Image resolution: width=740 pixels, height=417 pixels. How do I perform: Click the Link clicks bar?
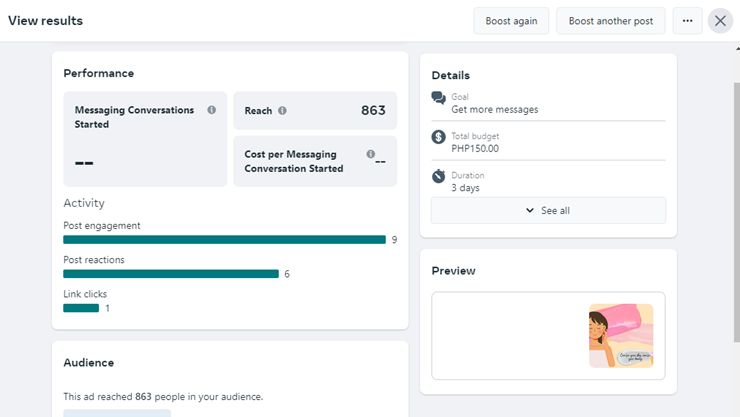[81, 308]
